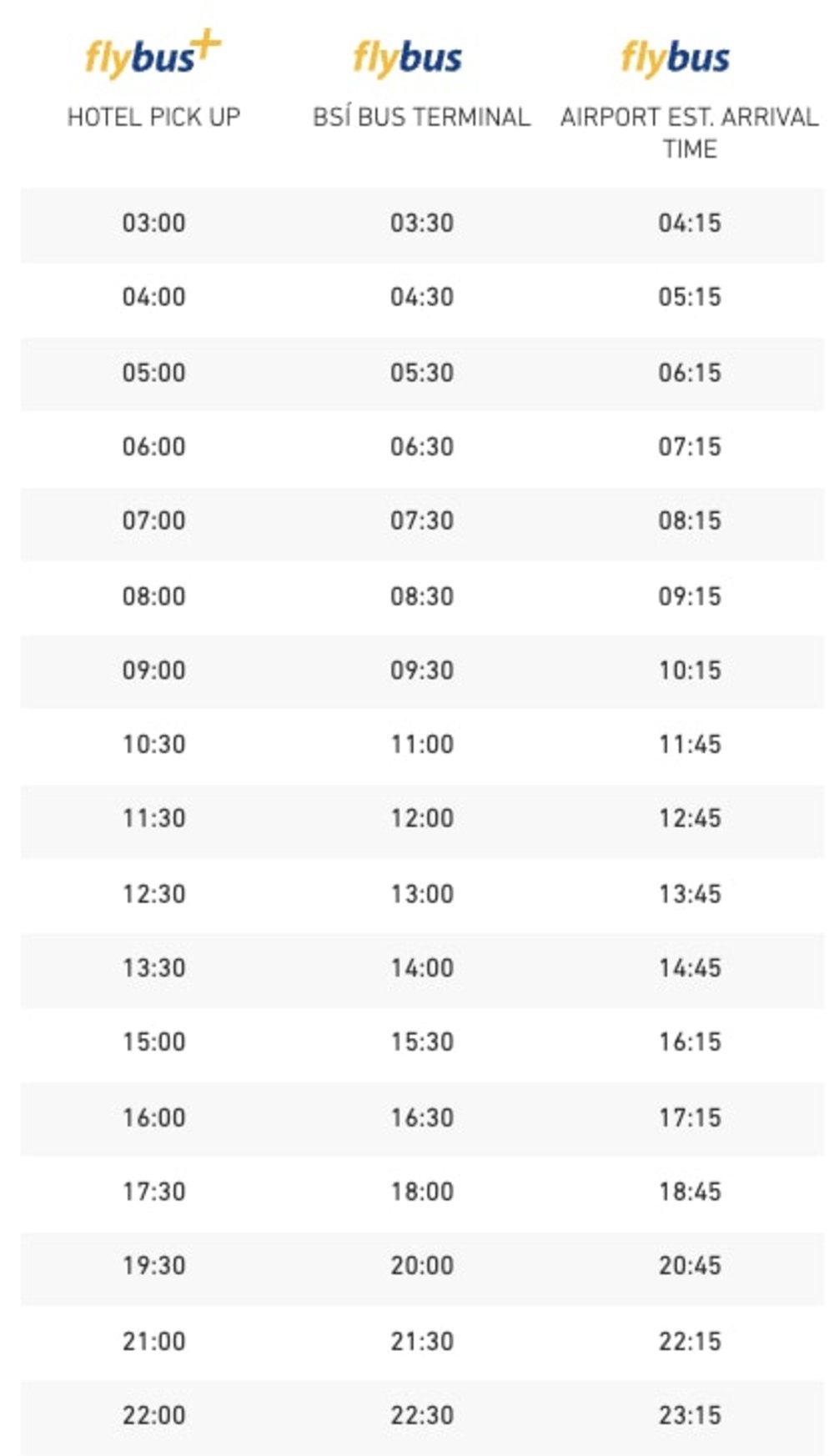This screenshot has width=834, height=1456.
Task: Click the Flybus+ logo above Hotel Pick Up
Action: (x=153, y=56)
